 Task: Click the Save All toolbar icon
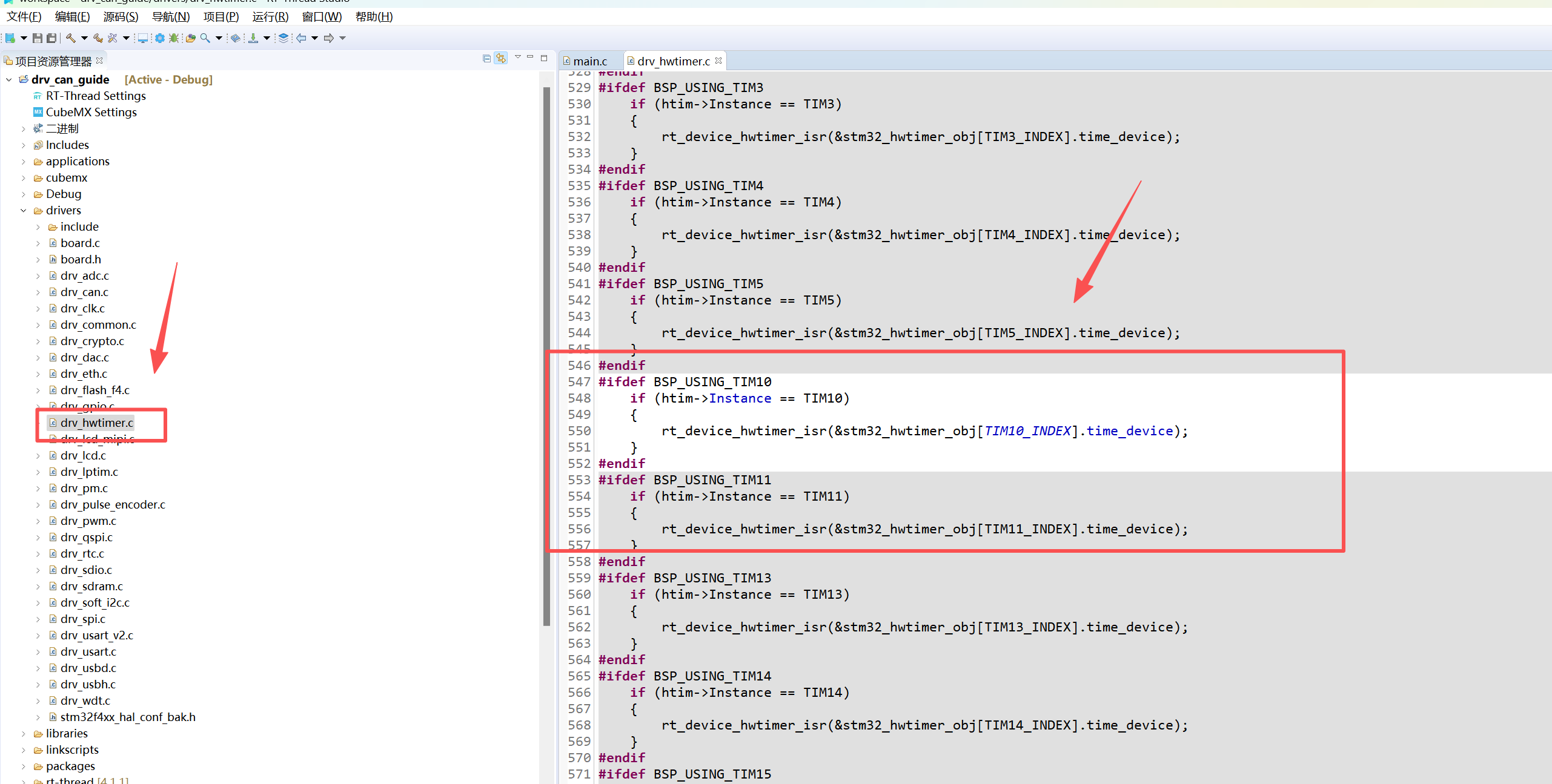click(51, 38)
